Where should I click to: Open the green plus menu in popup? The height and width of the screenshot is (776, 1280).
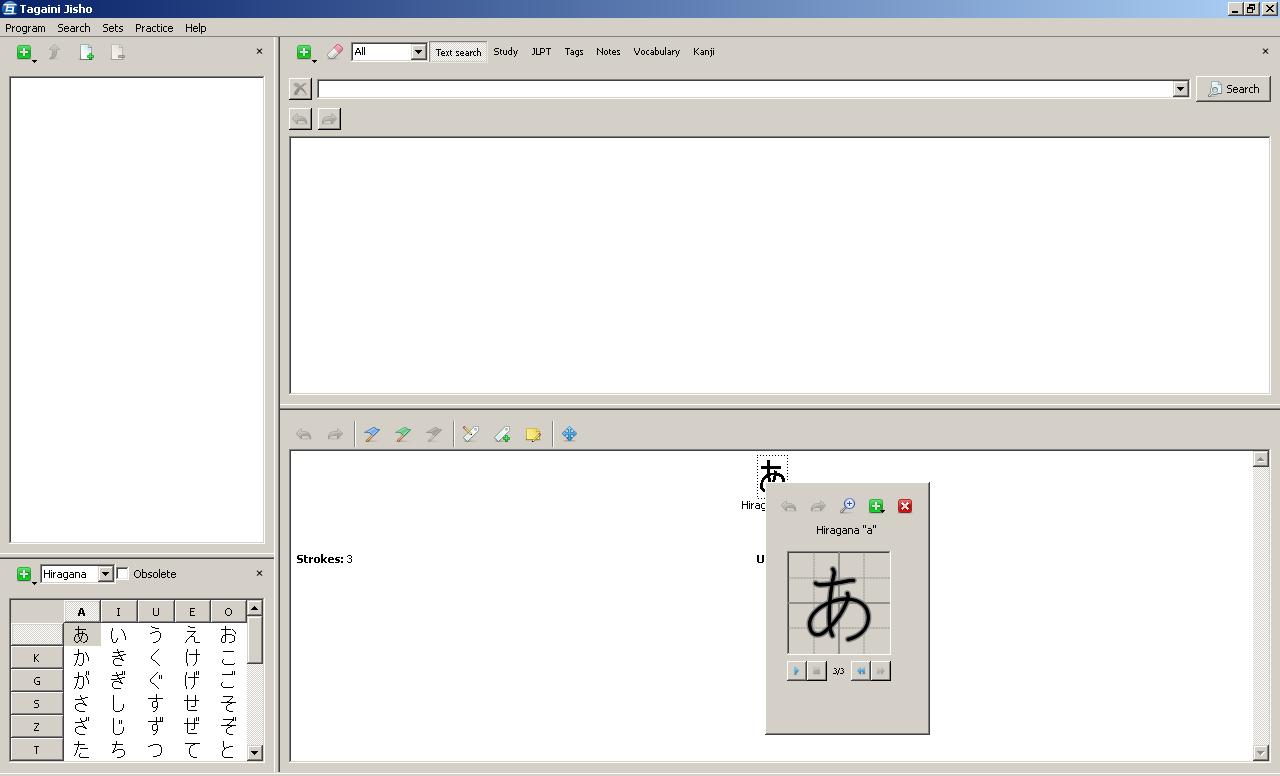[x=877, y=507]
